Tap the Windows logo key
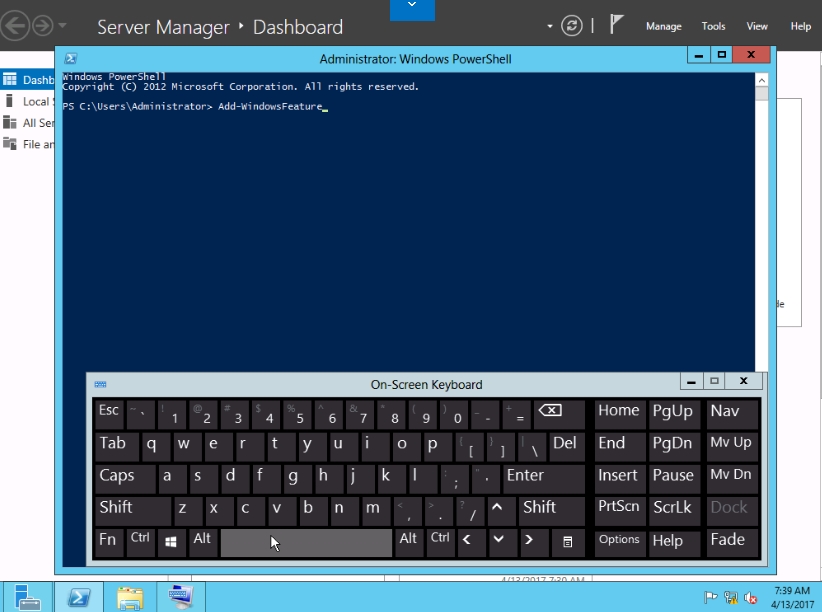The width and height of the screenshot is (822, 612). click(171, 542)
